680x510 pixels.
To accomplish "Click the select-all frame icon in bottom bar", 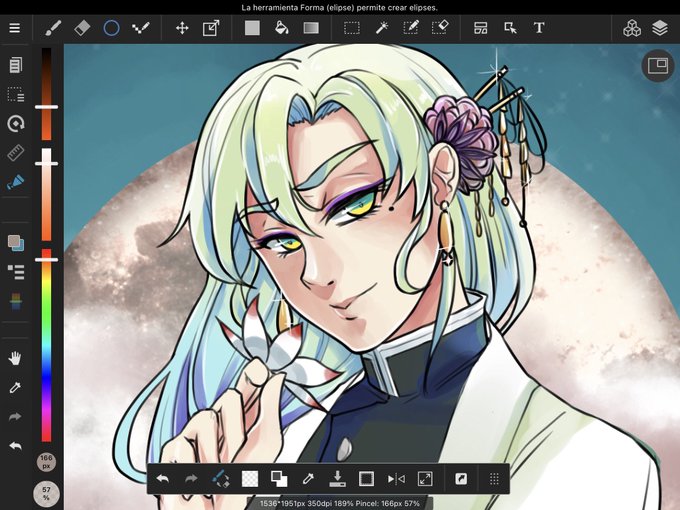I will [x=366, y=479].
